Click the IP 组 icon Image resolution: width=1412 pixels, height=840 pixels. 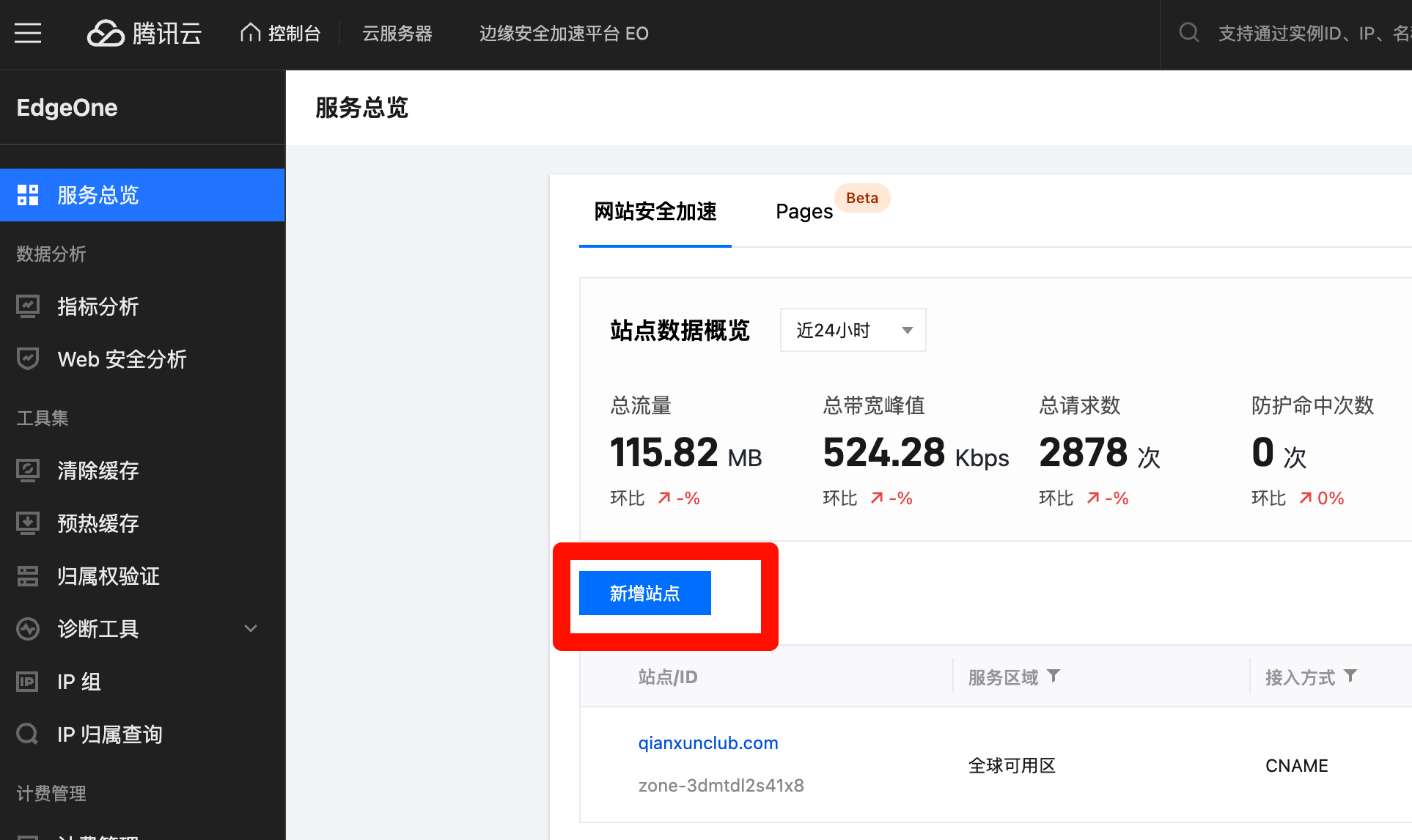click(x=28, y=682)
